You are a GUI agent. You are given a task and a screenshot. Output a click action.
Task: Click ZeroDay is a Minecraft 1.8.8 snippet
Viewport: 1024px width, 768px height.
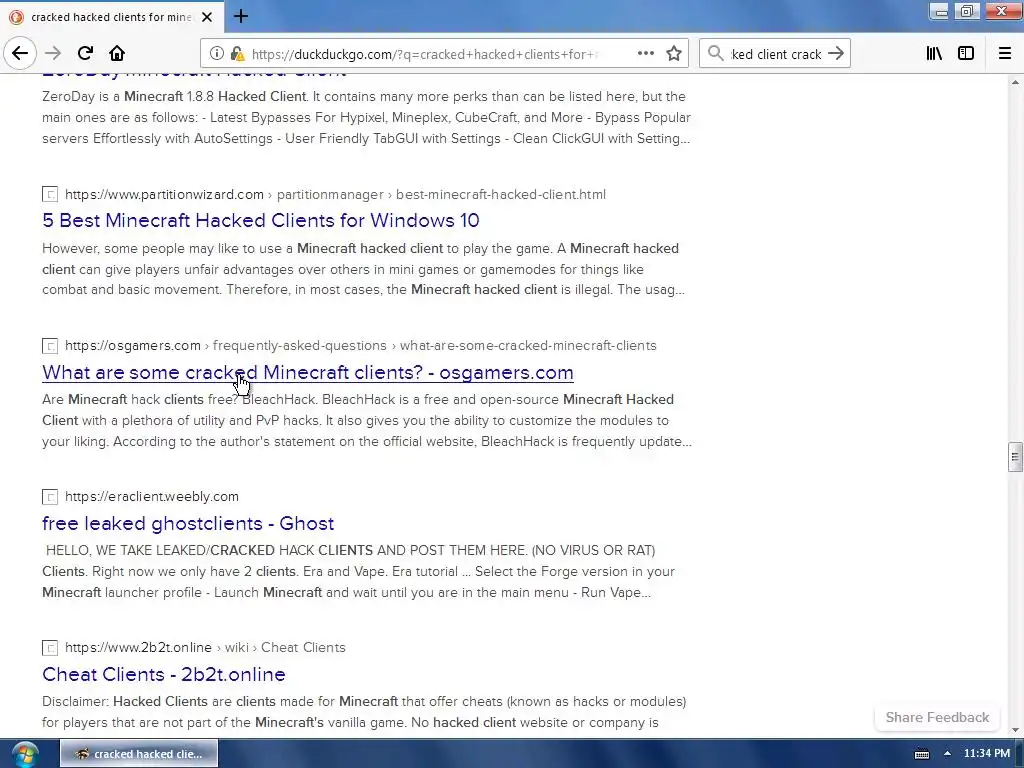point(366,118)
